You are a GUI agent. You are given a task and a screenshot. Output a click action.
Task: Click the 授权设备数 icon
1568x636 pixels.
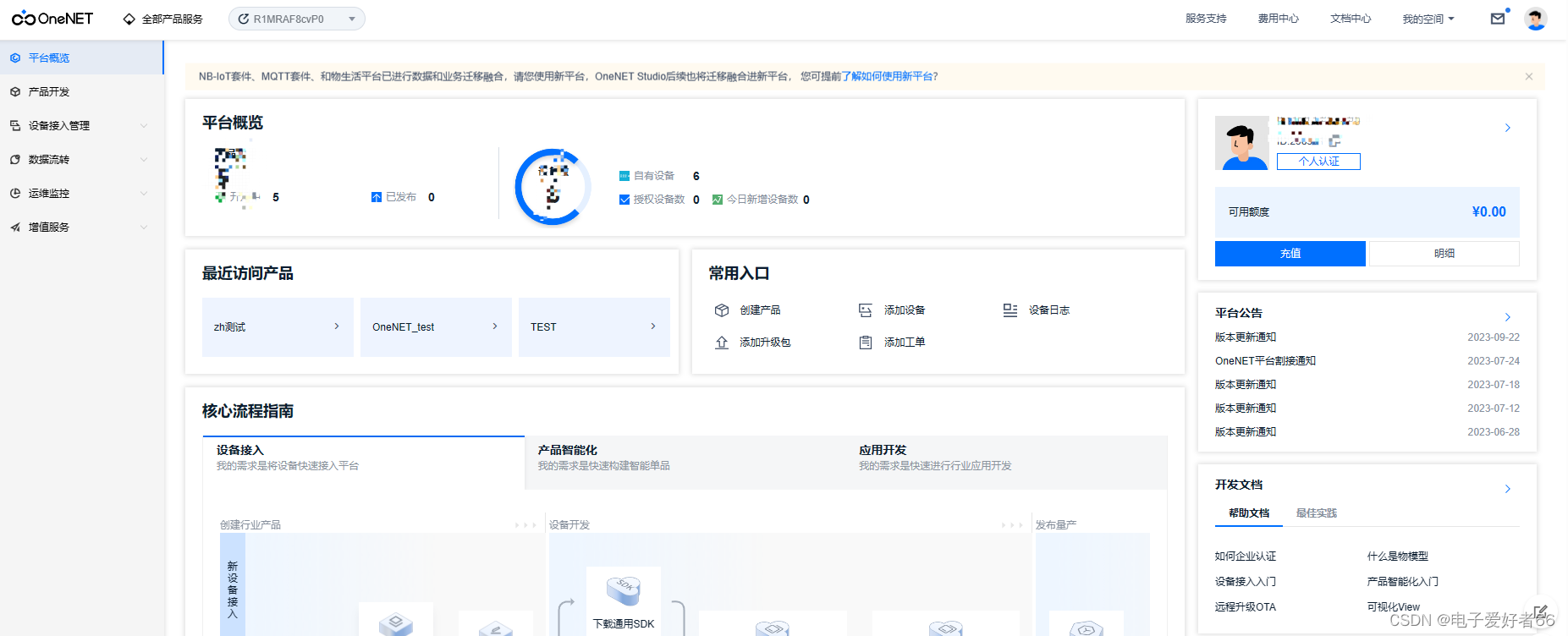tap(624, 200)
